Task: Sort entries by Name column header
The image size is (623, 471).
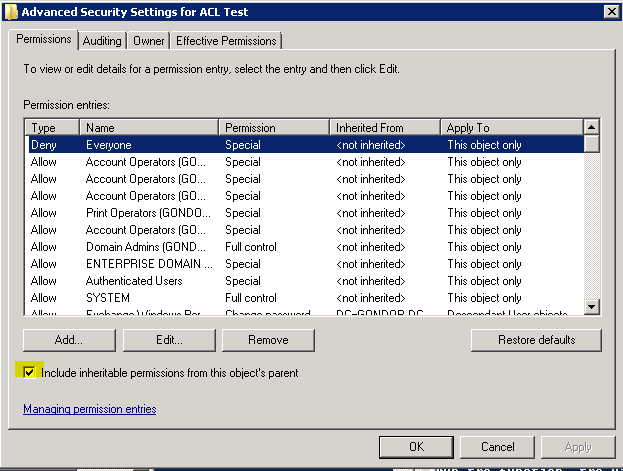Action: 150,128
